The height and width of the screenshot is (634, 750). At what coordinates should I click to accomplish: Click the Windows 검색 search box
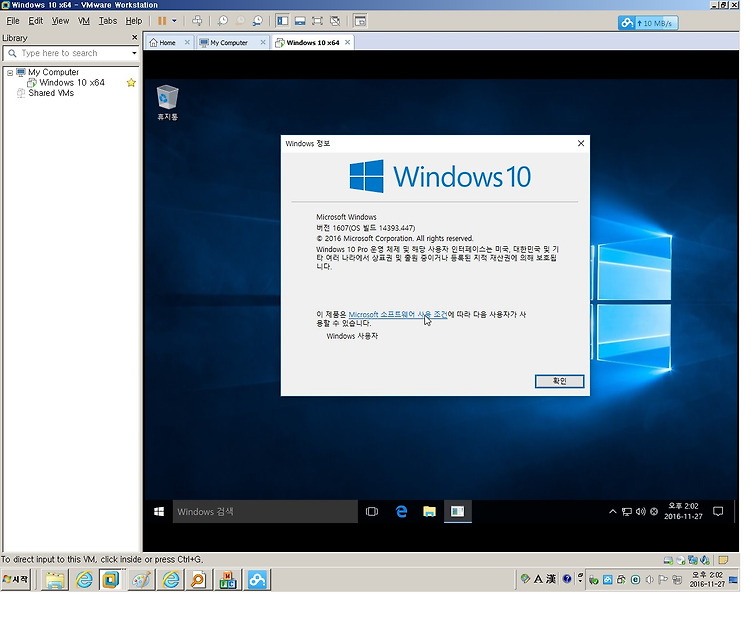pos(265,512)
